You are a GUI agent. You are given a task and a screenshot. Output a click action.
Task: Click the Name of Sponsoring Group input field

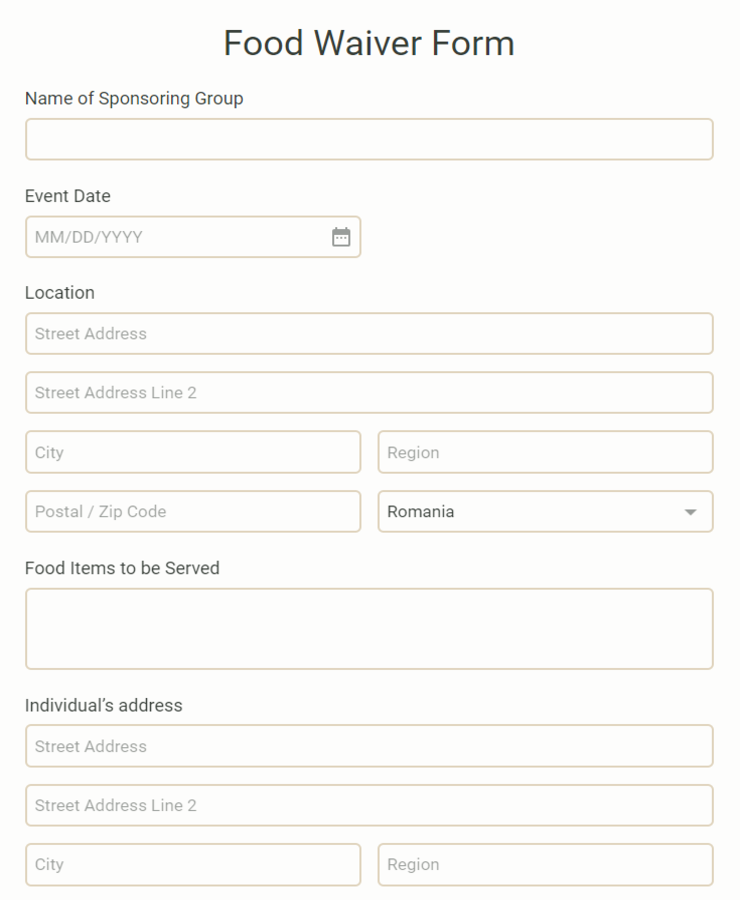369,139
